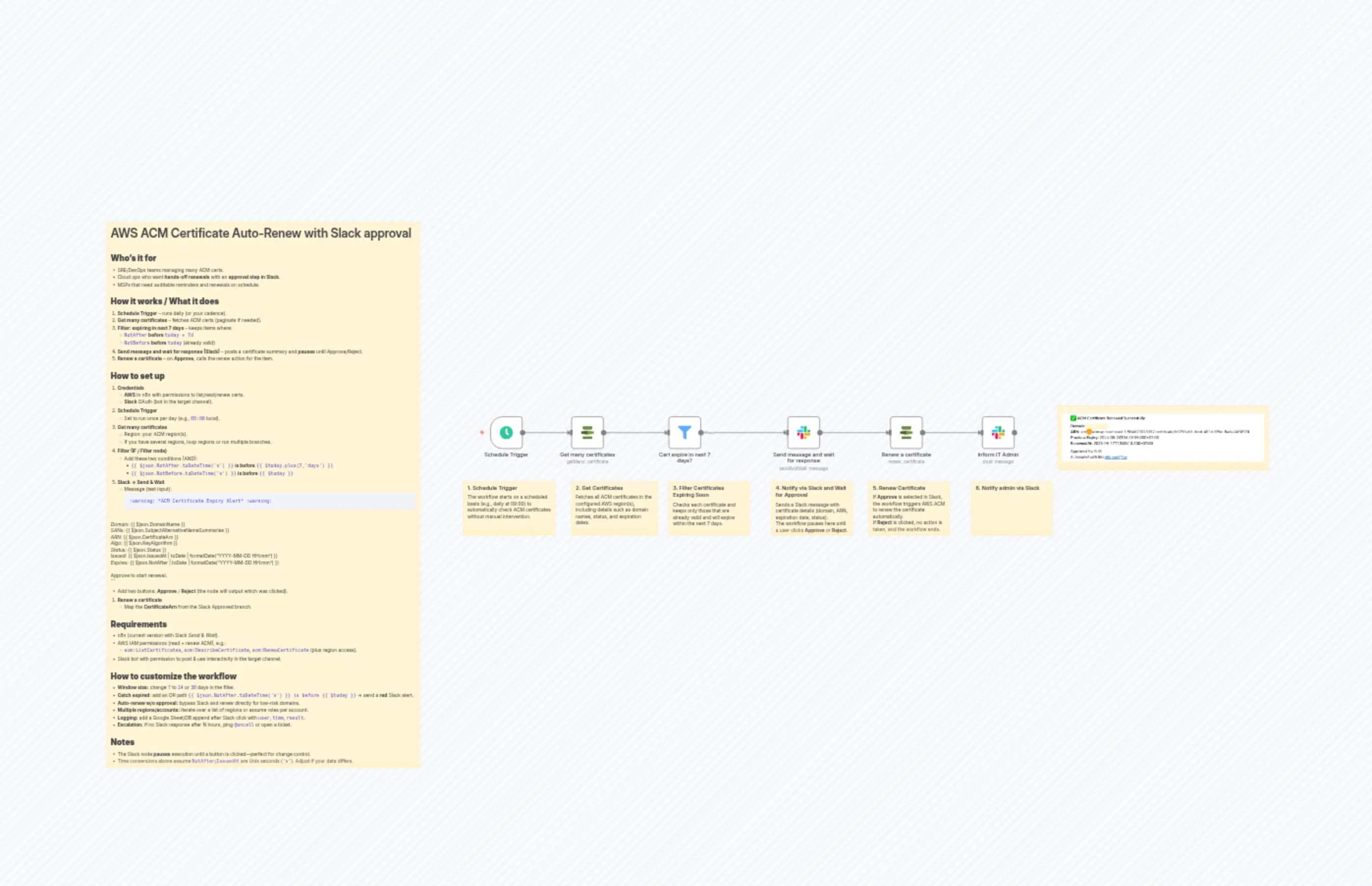
Task: Click the Slack icon on Send message and wait node
Action: point(804,433)
